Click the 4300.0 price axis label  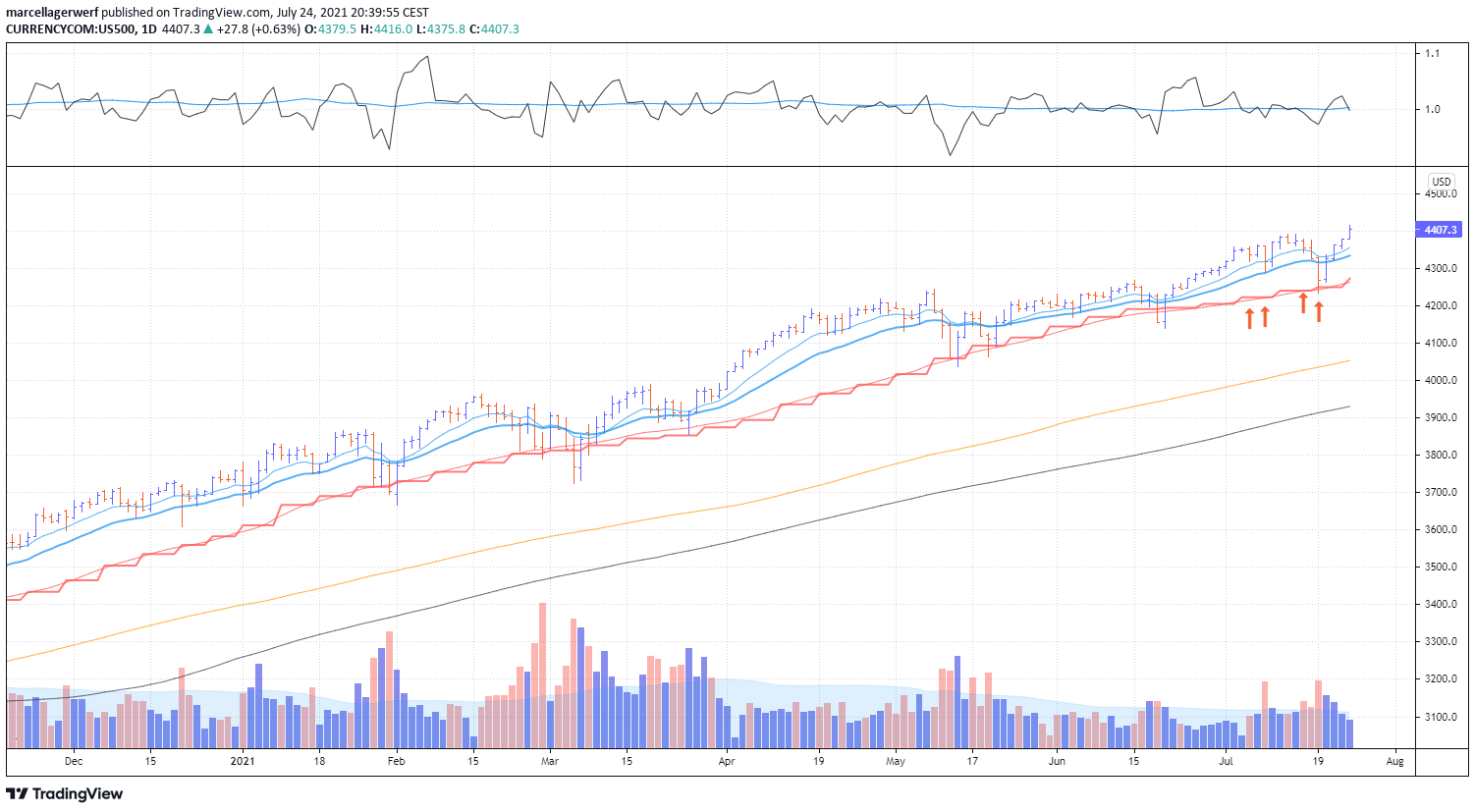tap(1441, 268)
